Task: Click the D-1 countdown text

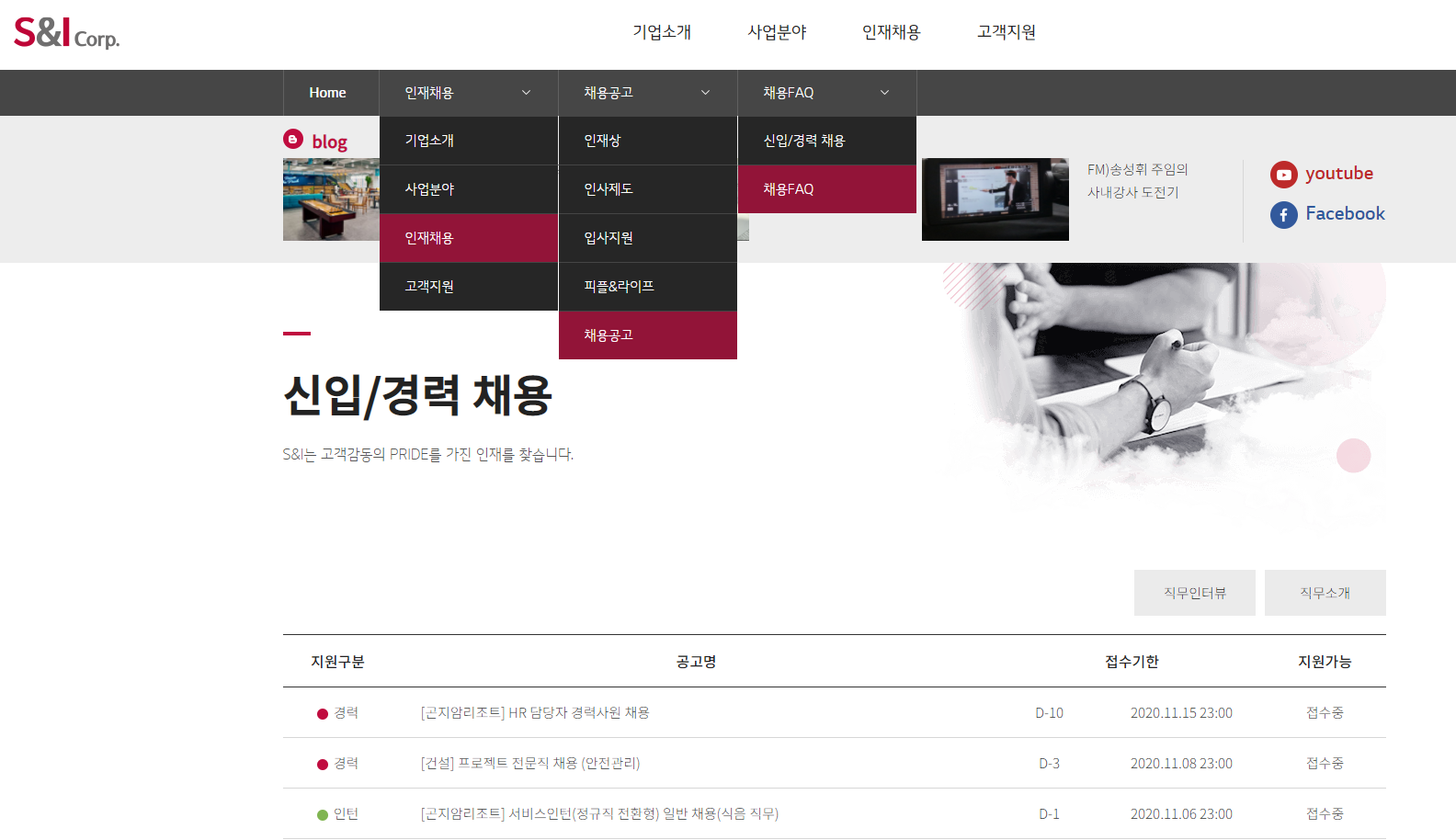Action: (x=1049, y=814)
